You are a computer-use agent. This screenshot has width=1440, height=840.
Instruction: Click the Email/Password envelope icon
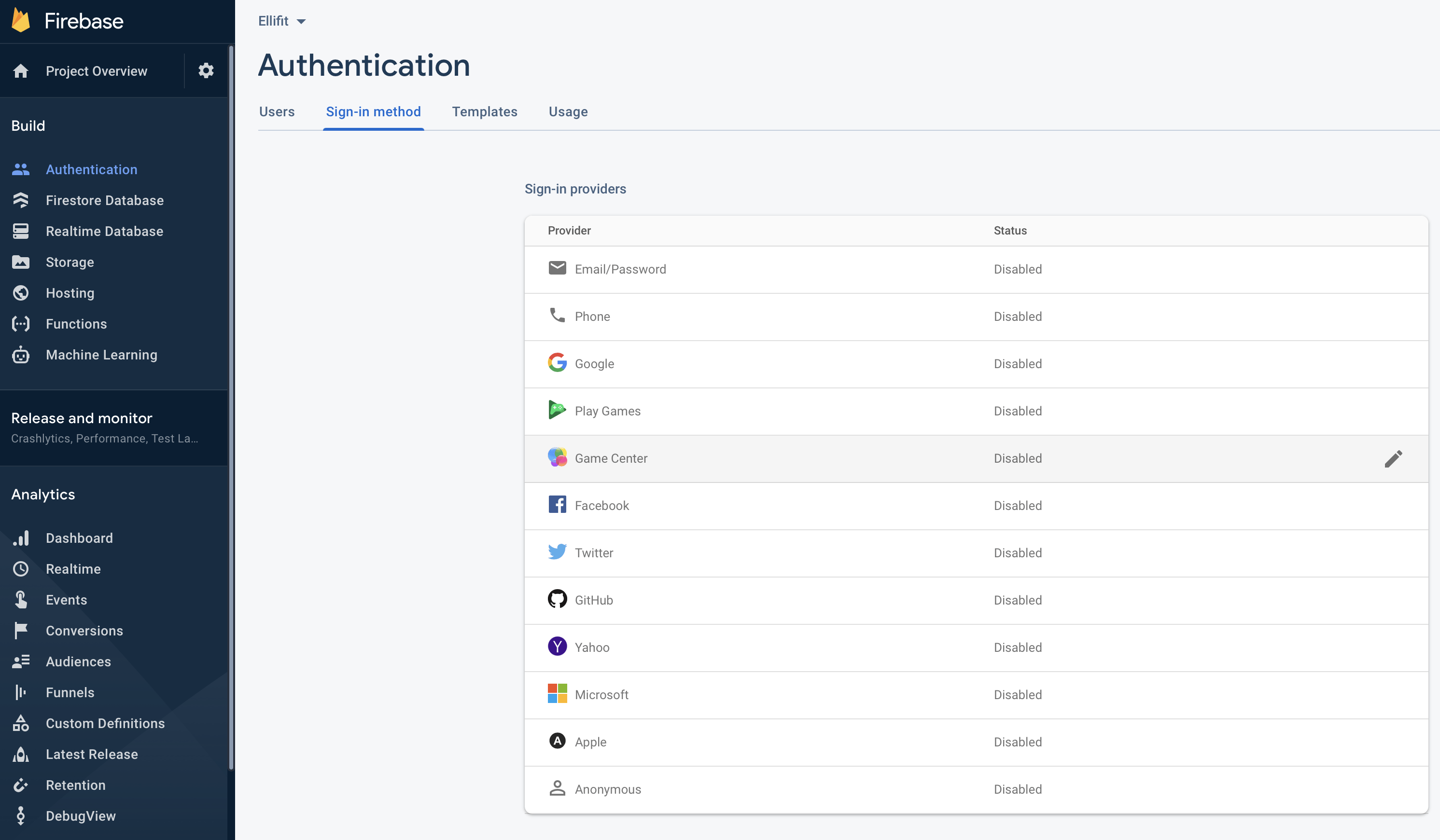(557, 268)
